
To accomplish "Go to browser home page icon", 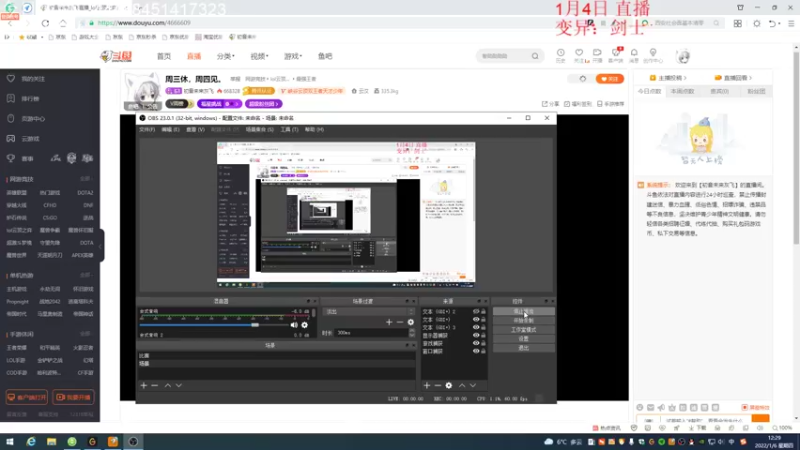I will coord(63,23).
